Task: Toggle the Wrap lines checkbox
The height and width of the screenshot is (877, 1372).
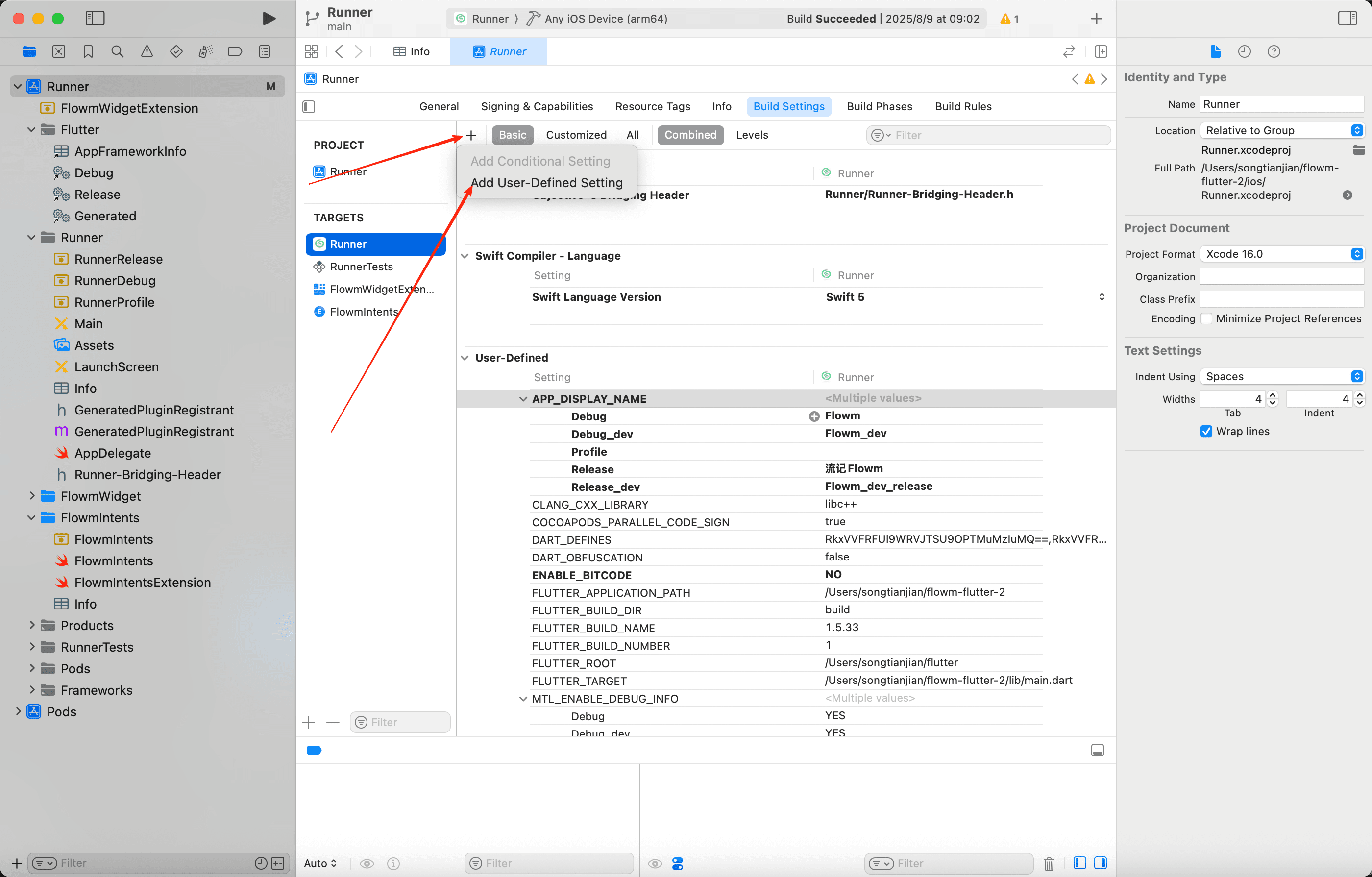Action: point(1206,431)
